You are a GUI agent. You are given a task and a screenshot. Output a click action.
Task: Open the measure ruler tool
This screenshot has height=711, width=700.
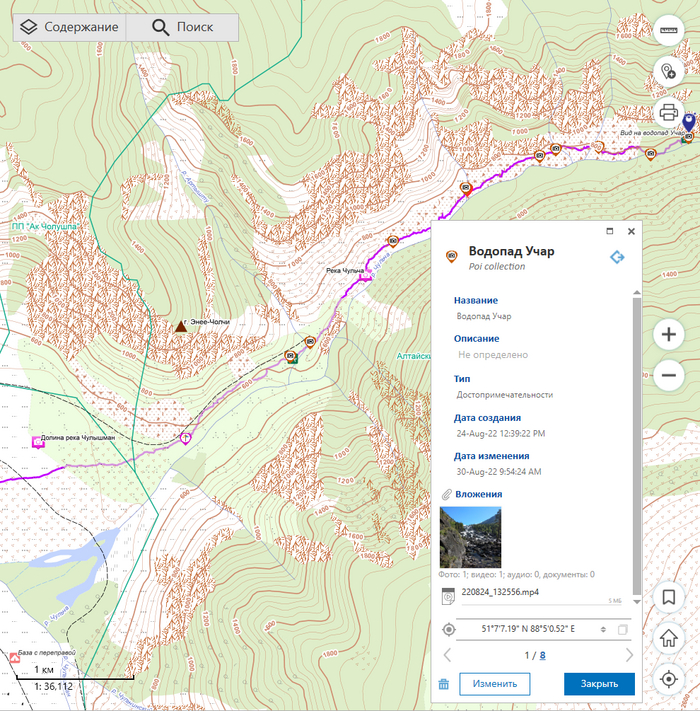tap(669, 30)
